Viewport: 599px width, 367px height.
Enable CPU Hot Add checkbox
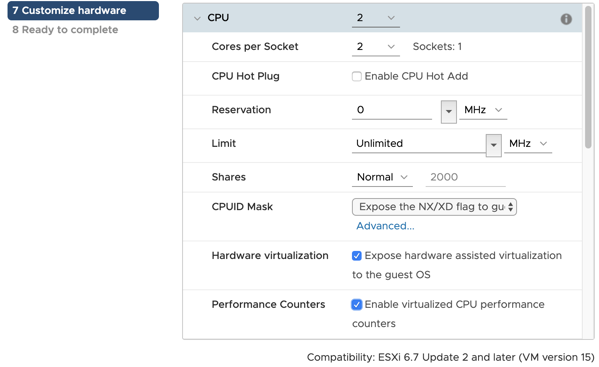(x=356, y=76)
